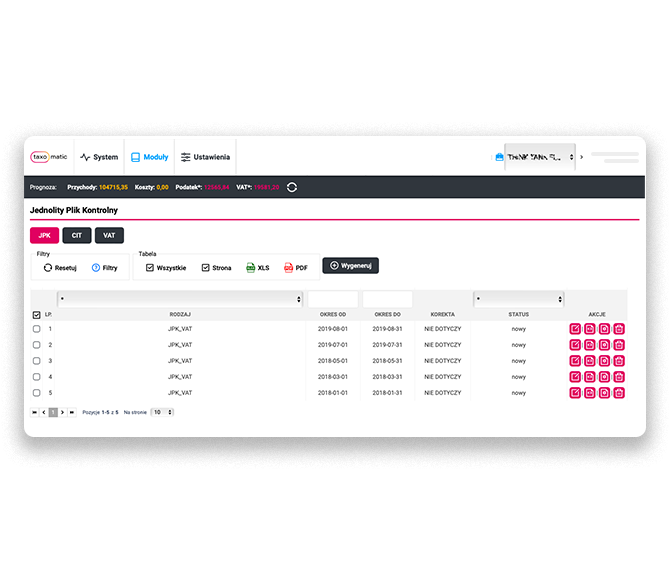Click the edit icon in row 1

[x=575, y=329]
